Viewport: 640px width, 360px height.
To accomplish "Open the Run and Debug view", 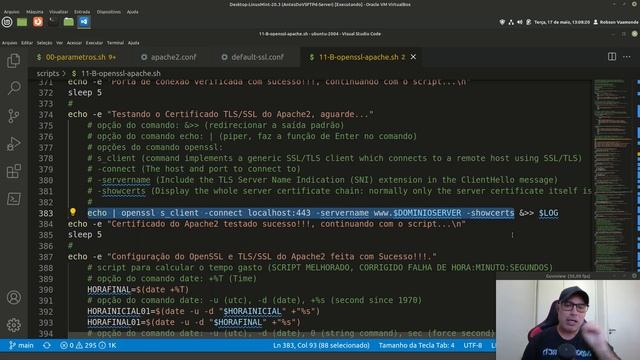I will click(13, 144).
